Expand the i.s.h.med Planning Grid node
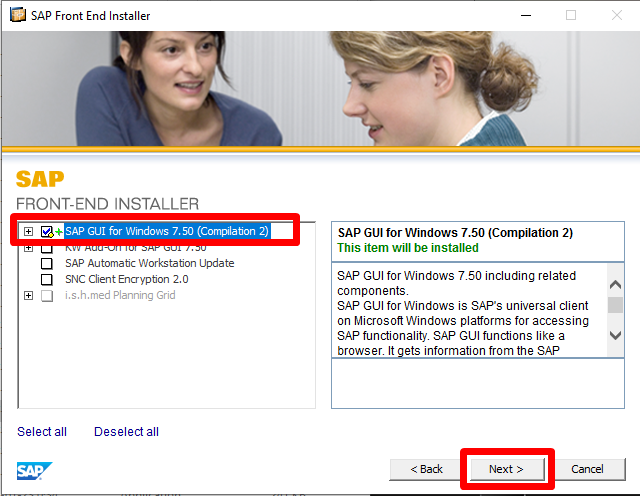Image resolution: width=640 pixels, height=496 pixels. [28, 296]
